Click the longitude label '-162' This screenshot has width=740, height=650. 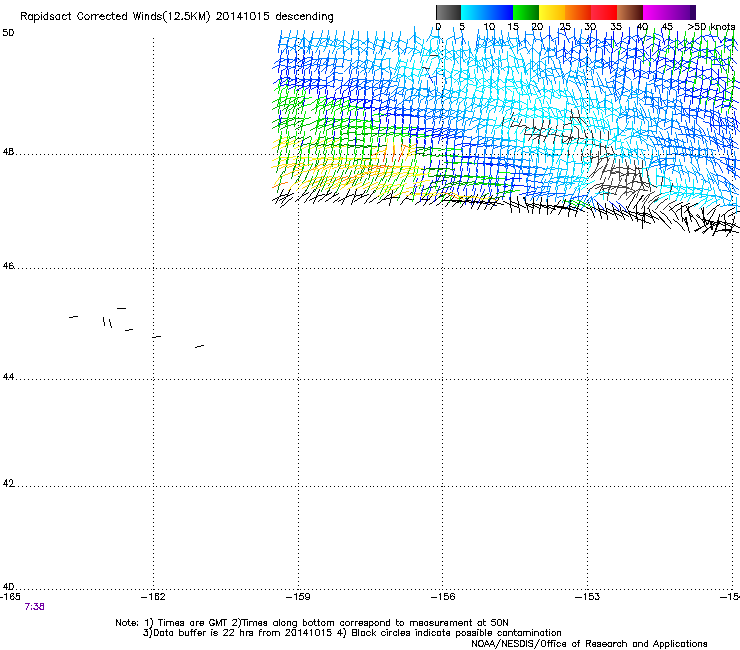pyautogui.click(x=153, y=597)
